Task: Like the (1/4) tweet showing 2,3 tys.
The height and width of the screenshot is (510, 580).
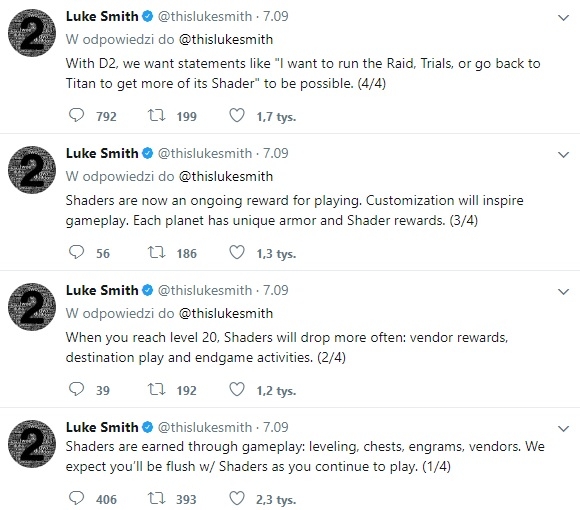Action: pyautogui.click(x=237, y=498)
